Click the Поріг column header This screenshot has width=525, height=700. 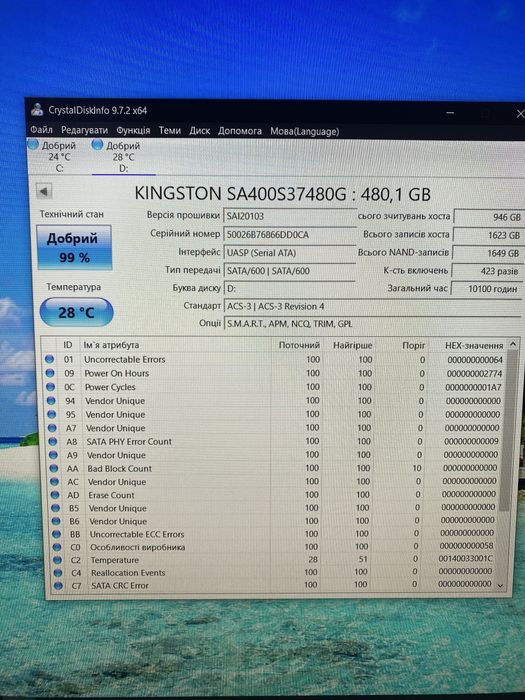point(414,346)
